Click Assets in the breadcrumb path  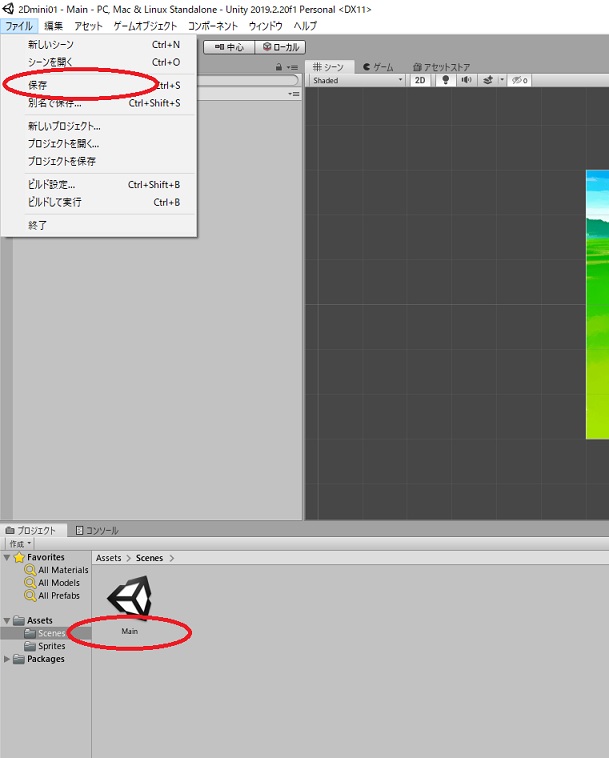tap(109, 558)
